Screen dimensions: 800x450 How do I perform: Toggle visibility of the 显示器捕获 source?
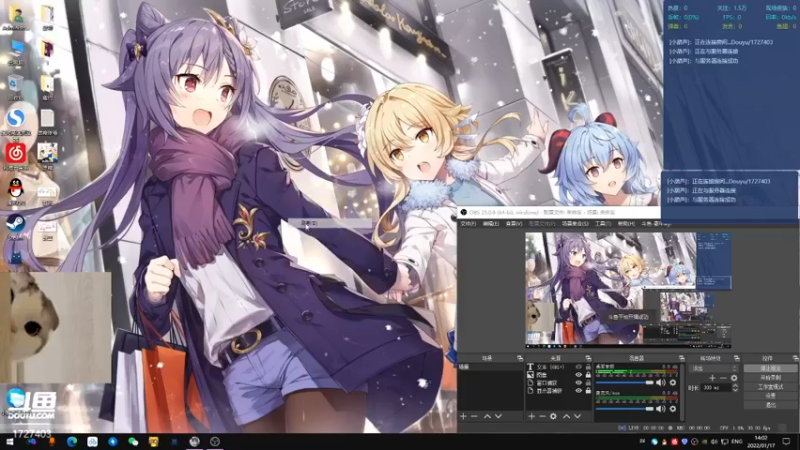(x=579, y=390)
